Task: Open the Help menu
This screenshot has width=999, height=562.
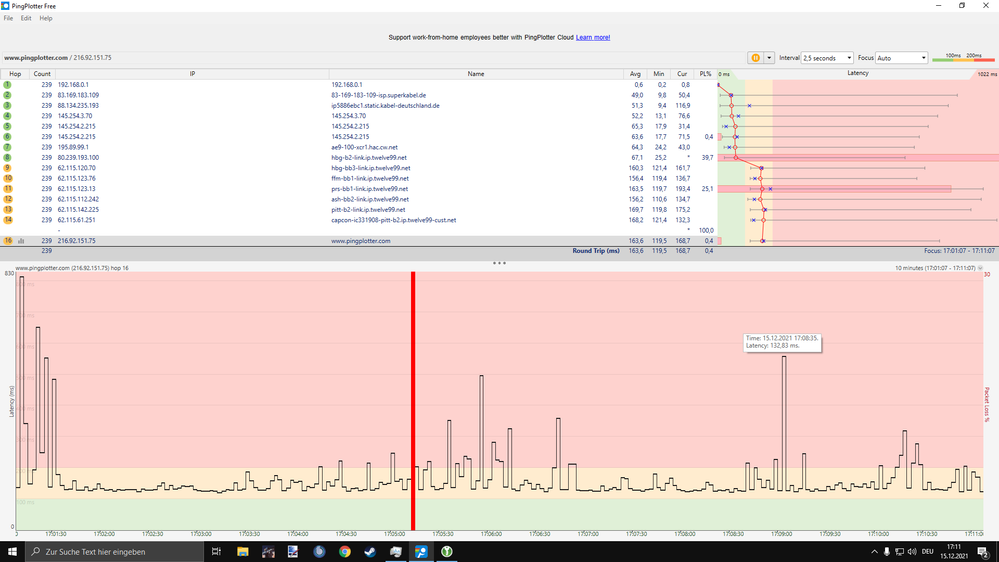Action: (x=46, y=18)
